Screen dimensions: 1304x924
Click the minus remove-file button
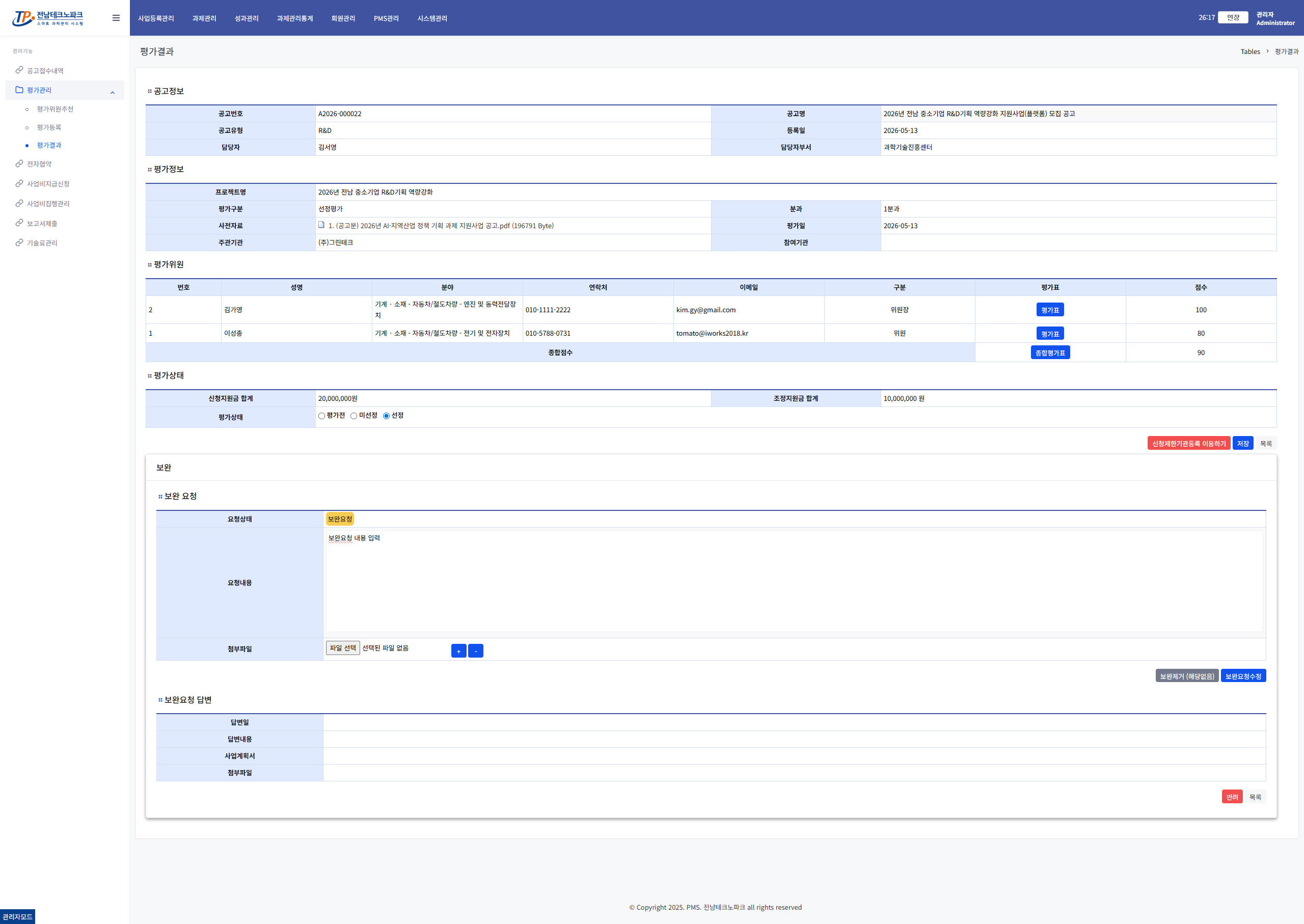[x=476, y=651]
